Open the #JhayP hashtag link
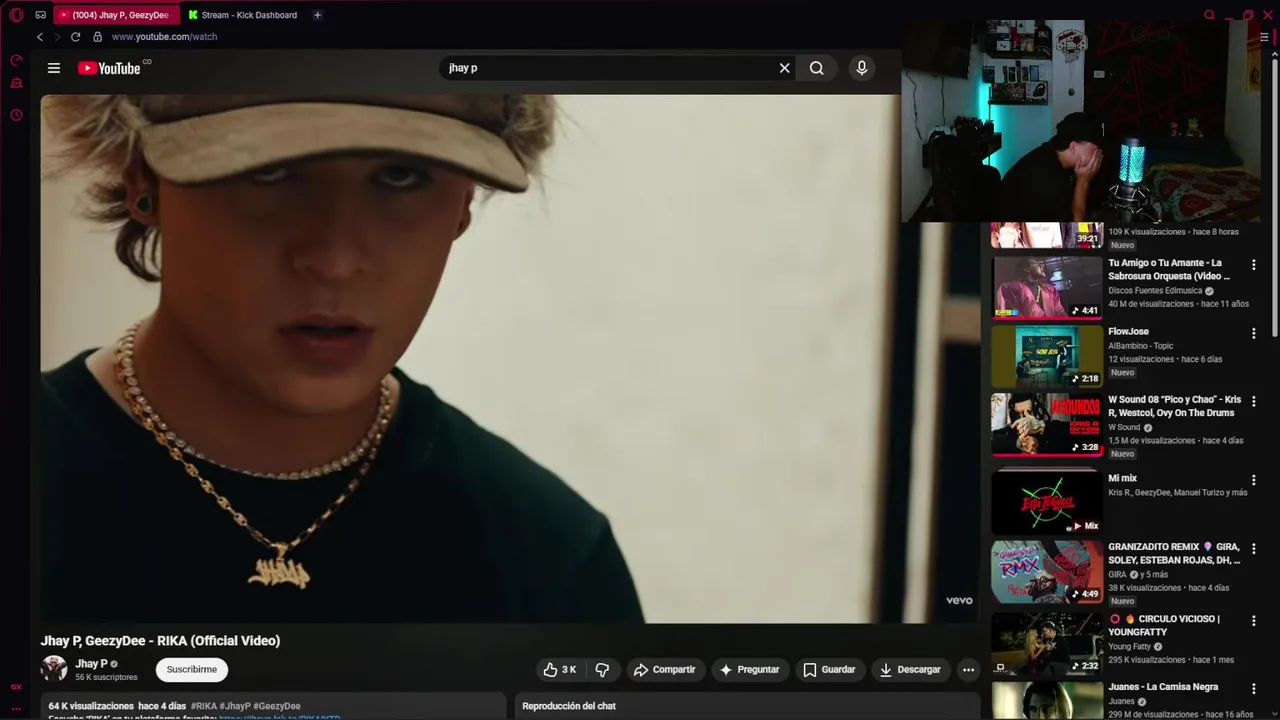Viewport: 1280px width, 720px height. (235, 706)
